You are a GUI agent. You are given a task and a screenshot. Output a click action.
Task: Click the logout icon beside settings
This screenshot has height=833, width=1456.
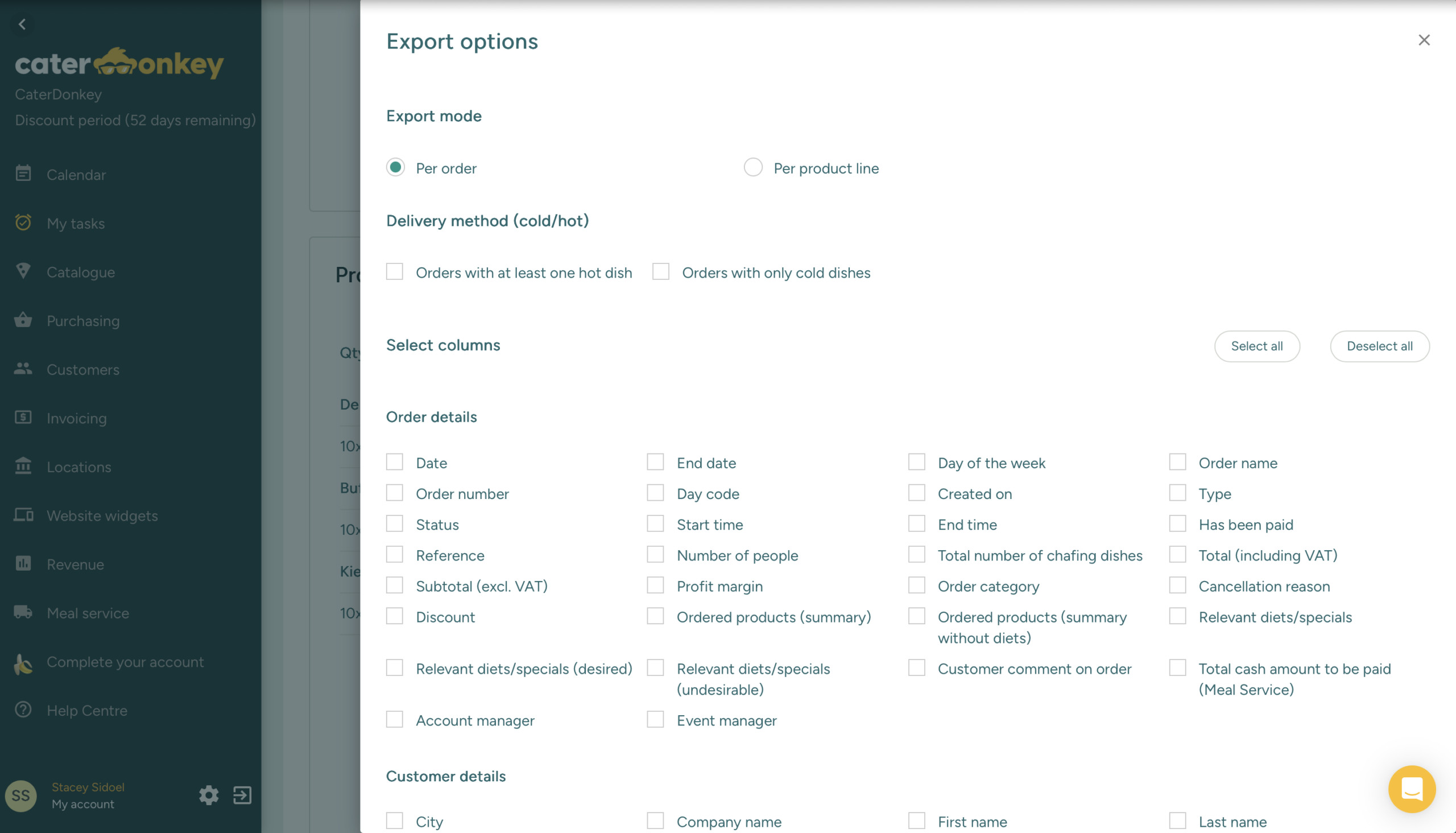pos(242,795)
